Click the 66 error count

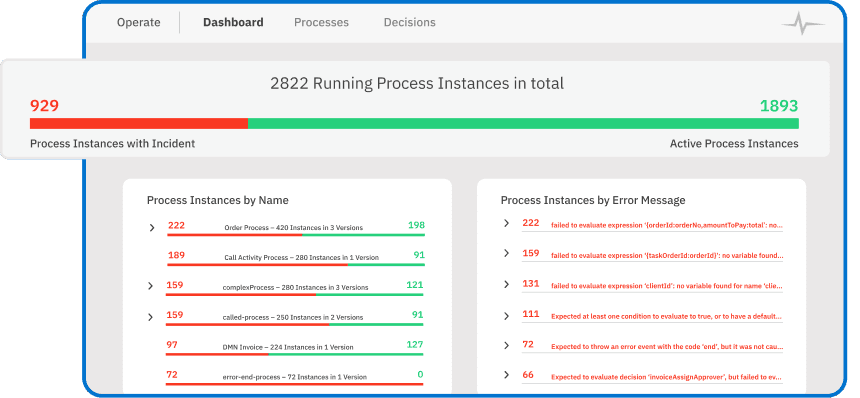click(528, 375)
